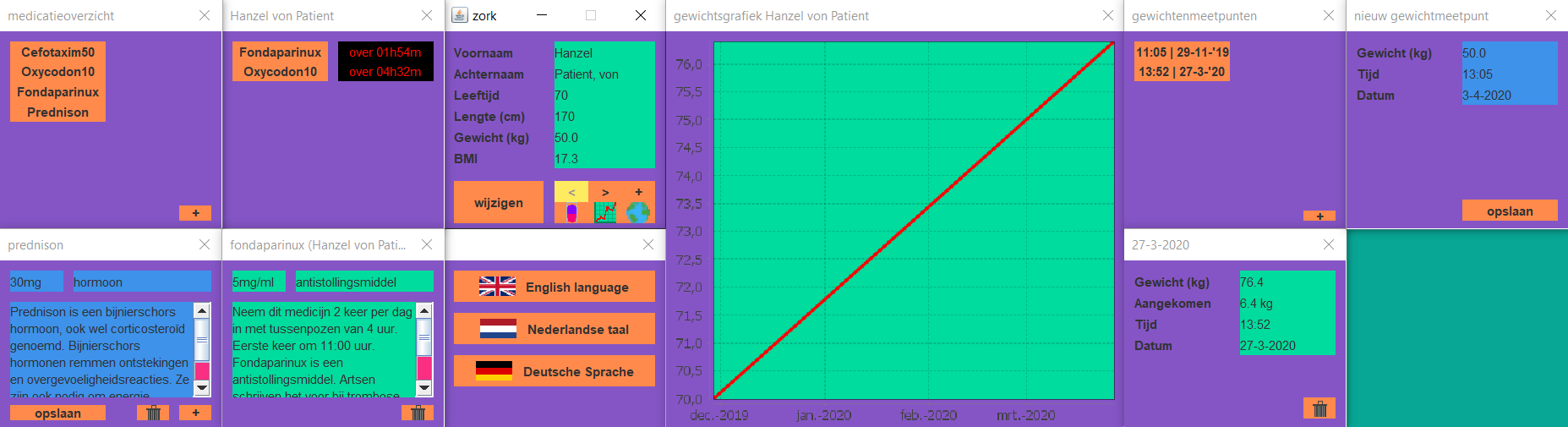This screenshot has height=427, width=1568.
Task: Click the Gewicht (kg) field with 50.0 in nieuw gewichtmeetpunt
Action: [x=1510, y=52]
